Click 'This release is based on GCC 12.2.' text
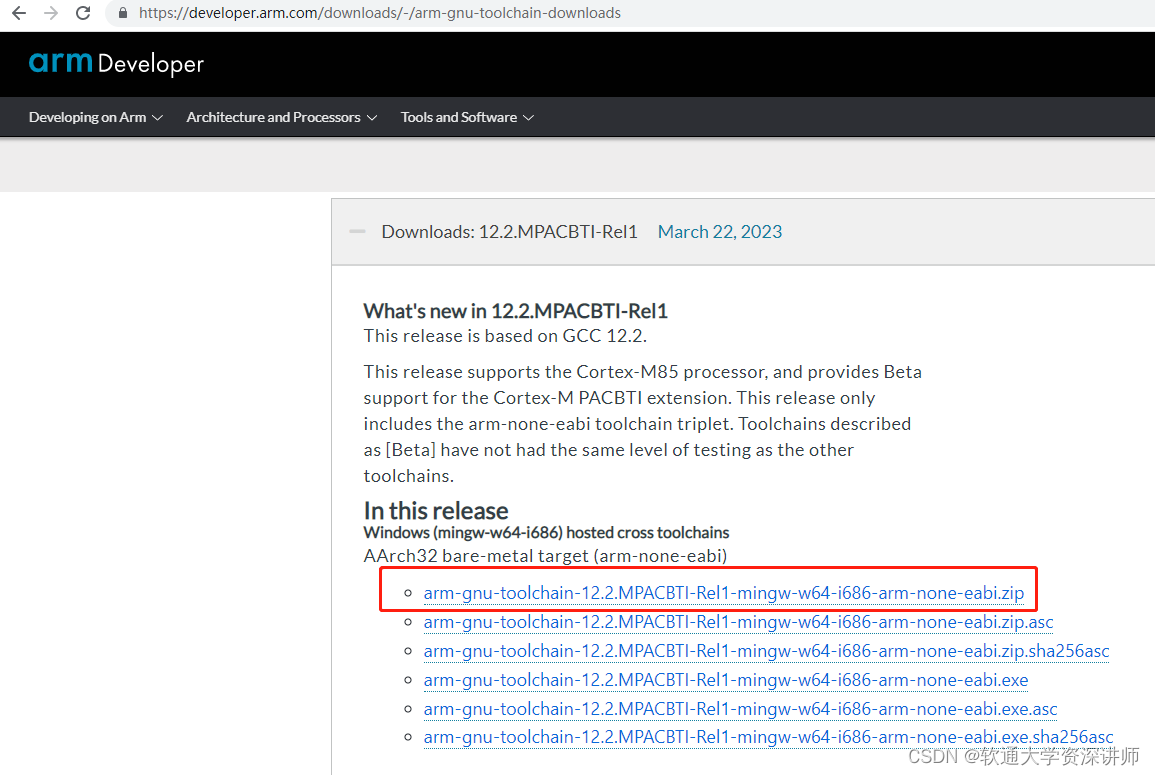1155x775 pixels. 505,336
